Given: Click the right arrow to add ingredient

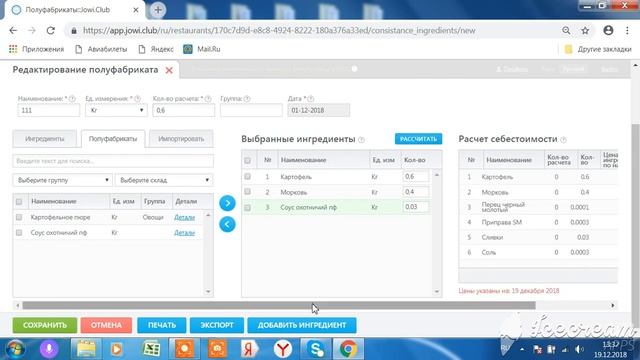Looking at the screenshot, I should coord(227,203).
